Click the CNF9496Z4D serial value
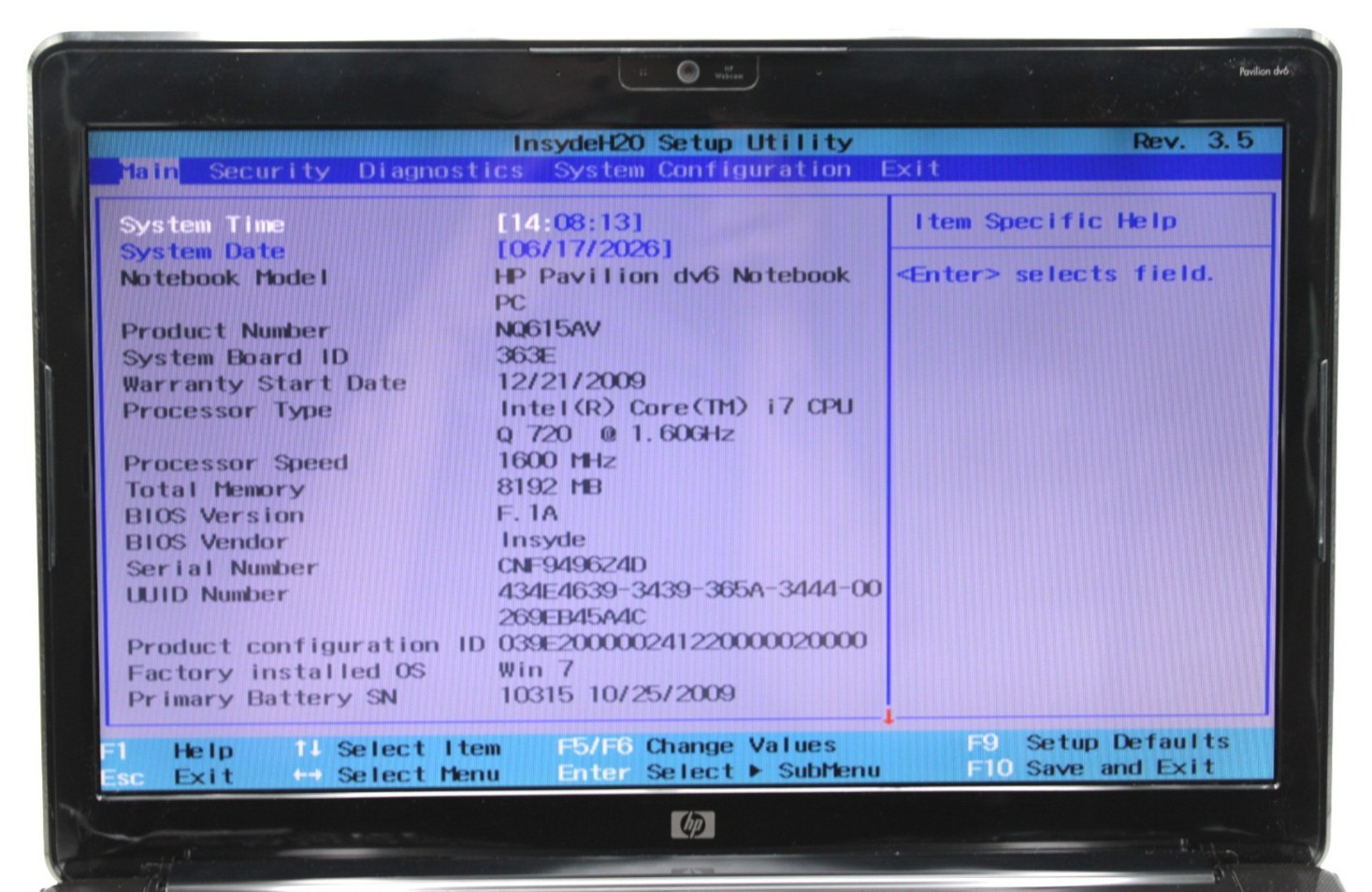Image resolution: width=1372 pixels, height=892 pixels. pos(572,565)
